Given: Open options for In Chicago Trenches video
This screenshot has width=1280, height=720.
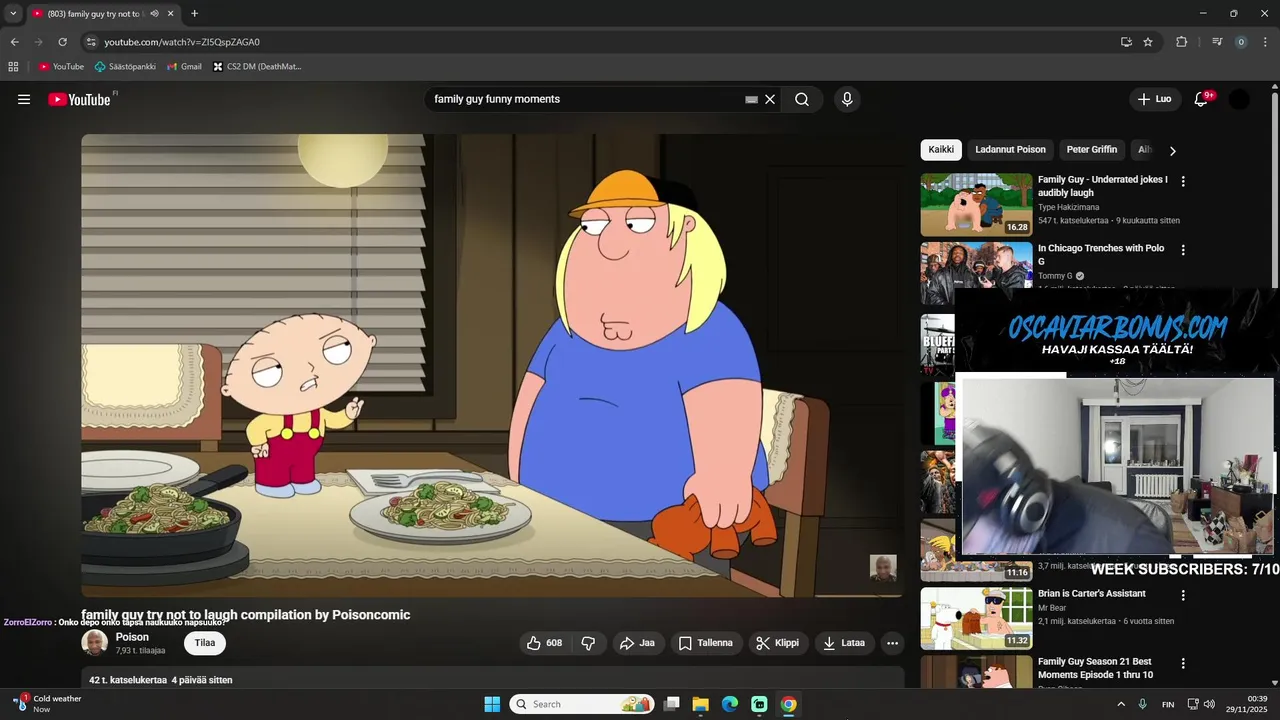Looking at the screenshot, I should point(1183,250).
